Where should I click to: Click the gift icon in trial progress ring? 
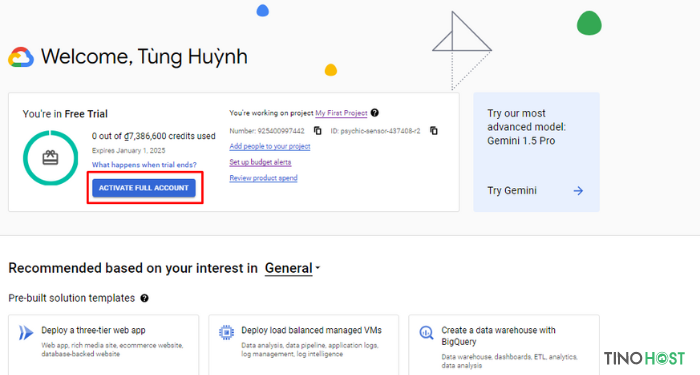tap(50, 158)
